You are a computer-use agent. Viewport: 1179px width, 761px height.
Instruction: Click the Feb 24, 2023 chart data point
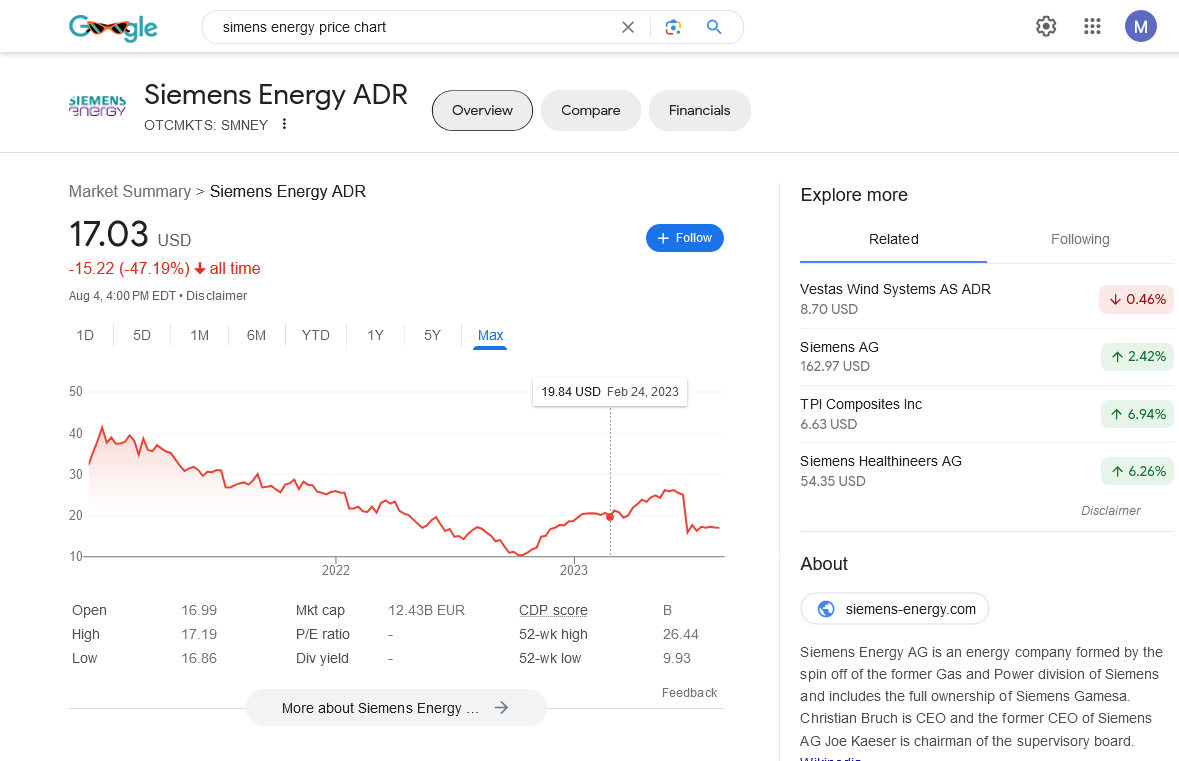pyautogui.click(x=610, y=517)
